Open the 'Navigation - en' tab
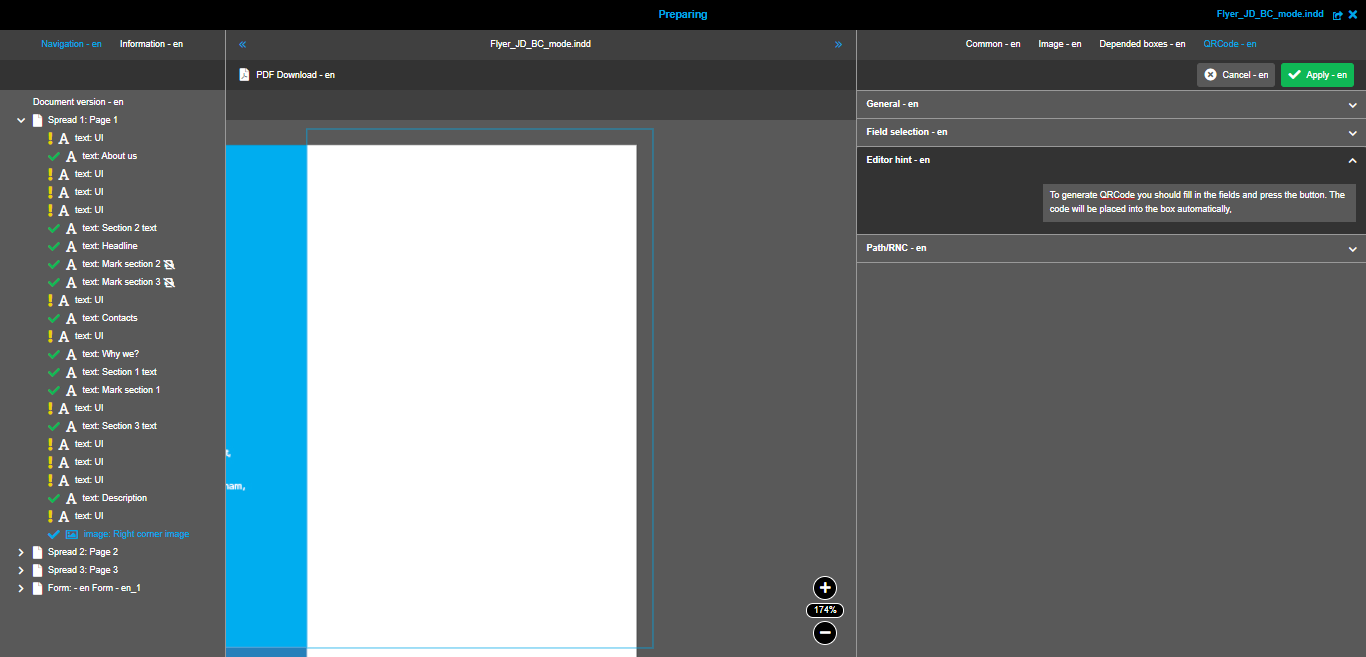Screen dimensions: 1366x657 71,43
